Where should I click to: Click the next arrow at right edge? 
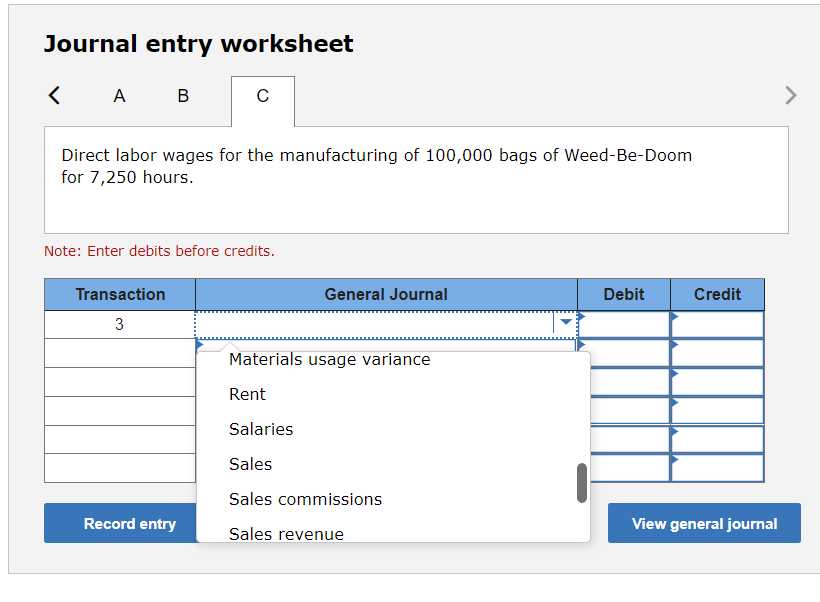click(790, 96)
